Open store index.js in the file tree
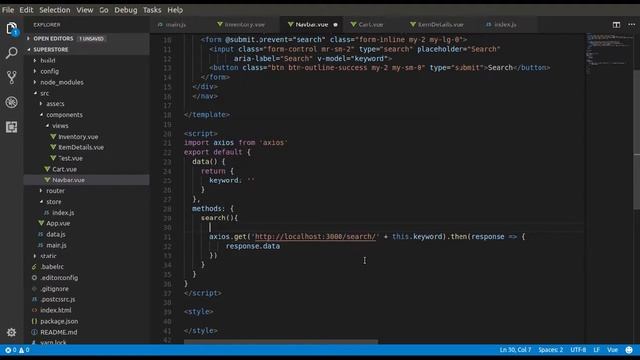 63,213
